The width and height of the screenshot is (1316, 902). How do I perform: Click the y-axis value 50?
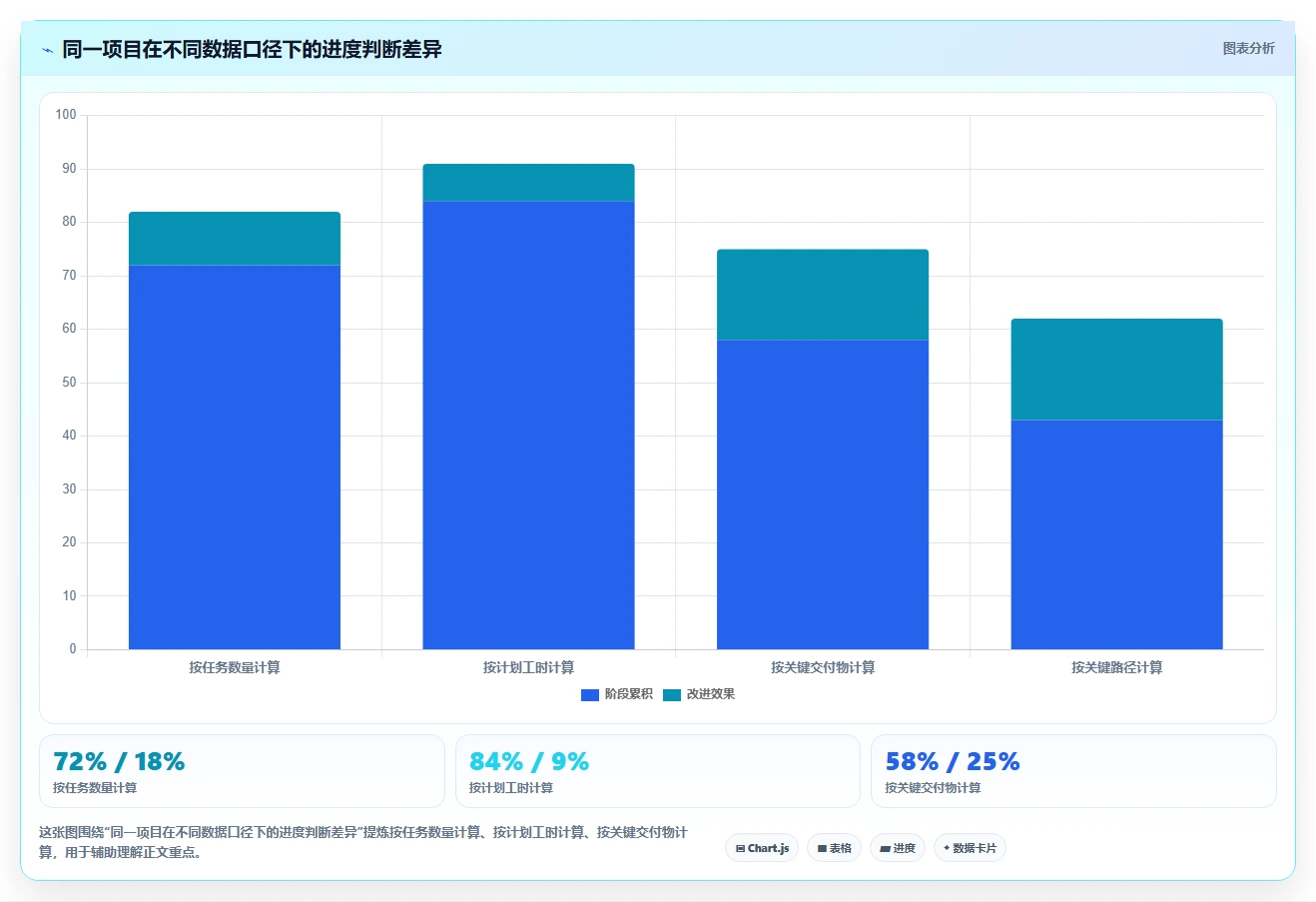[69, 383]
